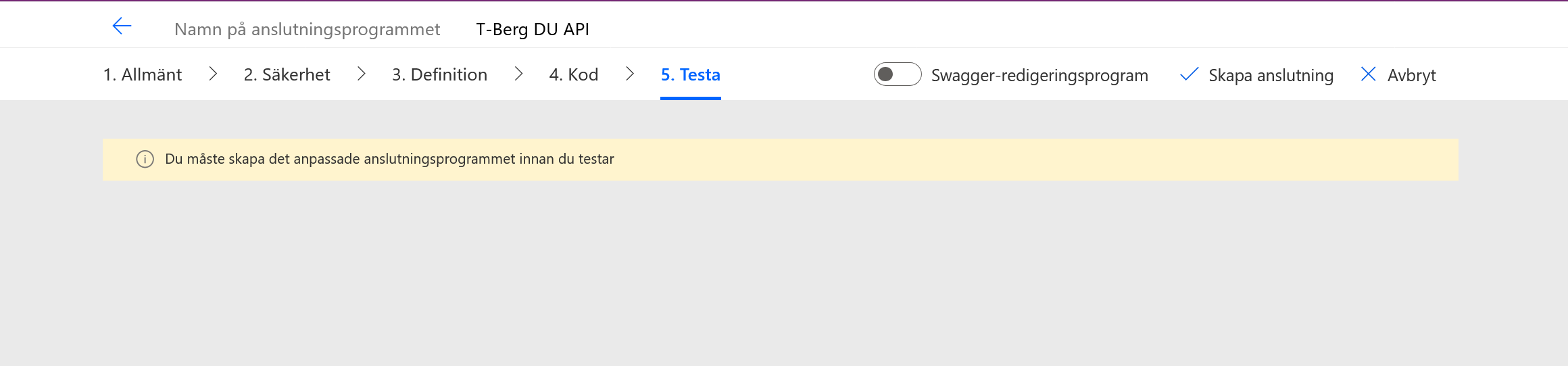Click Skapa anslutning button
This screenshot has height=366, width=1568.
tap(1256, 75)
